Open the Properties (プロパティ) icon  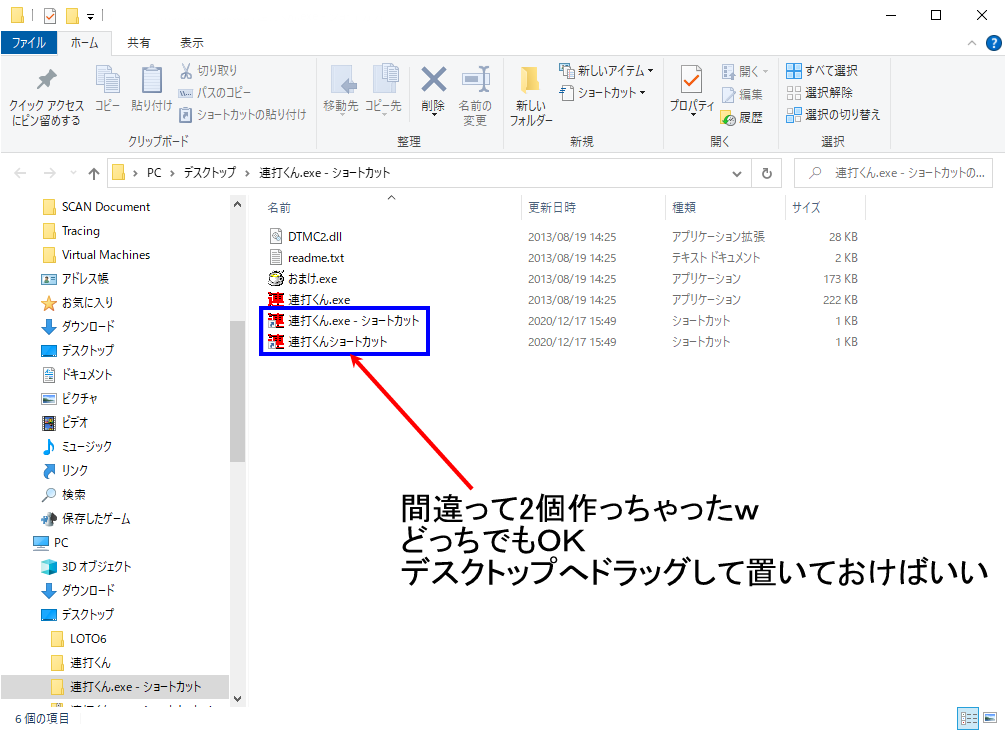pos(691,81)
